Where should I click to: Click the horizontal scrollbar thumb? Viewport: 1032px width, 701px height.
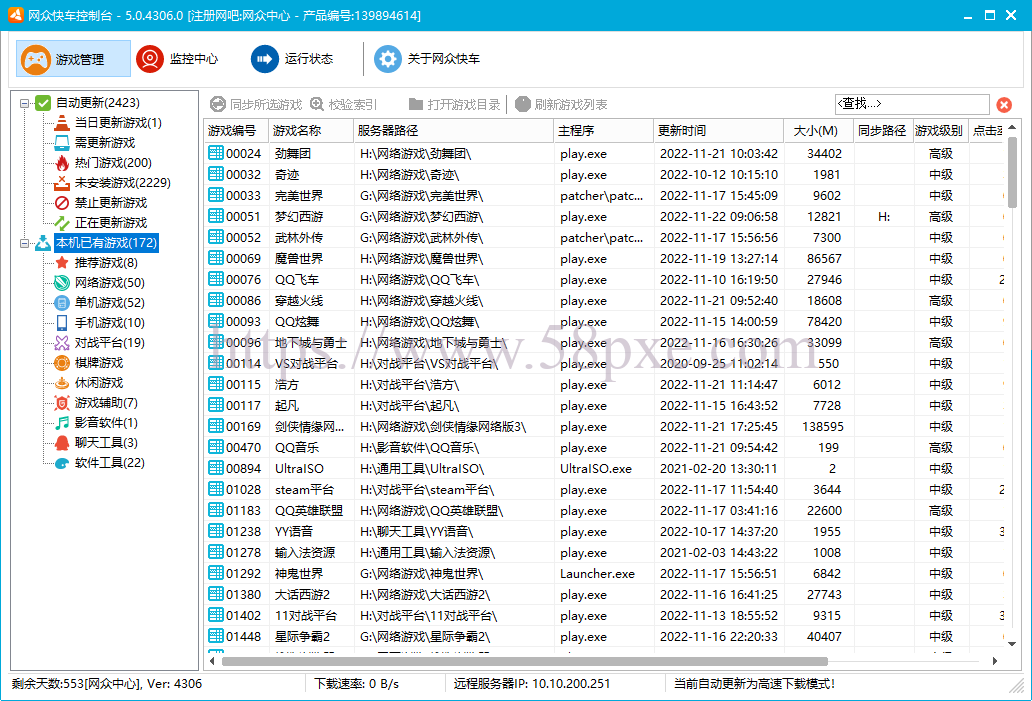click(525, 661)
